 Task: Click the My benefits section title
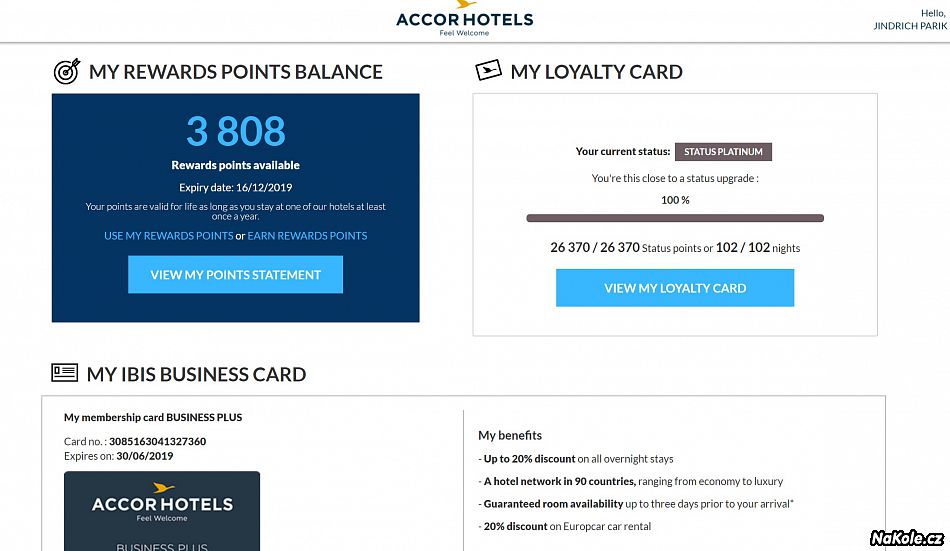[x=510, y=435]
